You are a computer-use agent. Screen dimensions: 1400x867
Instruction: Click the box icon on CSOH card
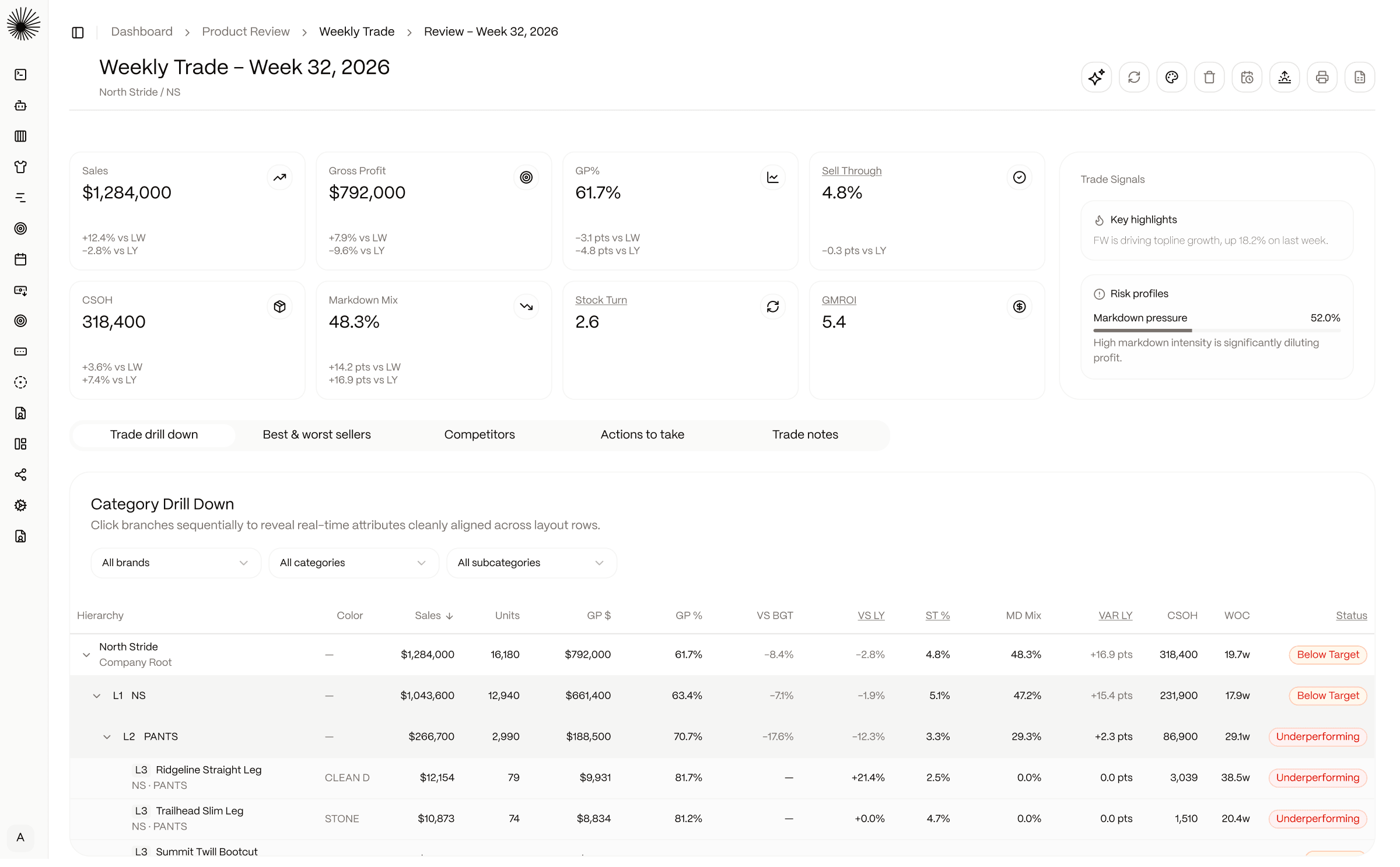279,307
